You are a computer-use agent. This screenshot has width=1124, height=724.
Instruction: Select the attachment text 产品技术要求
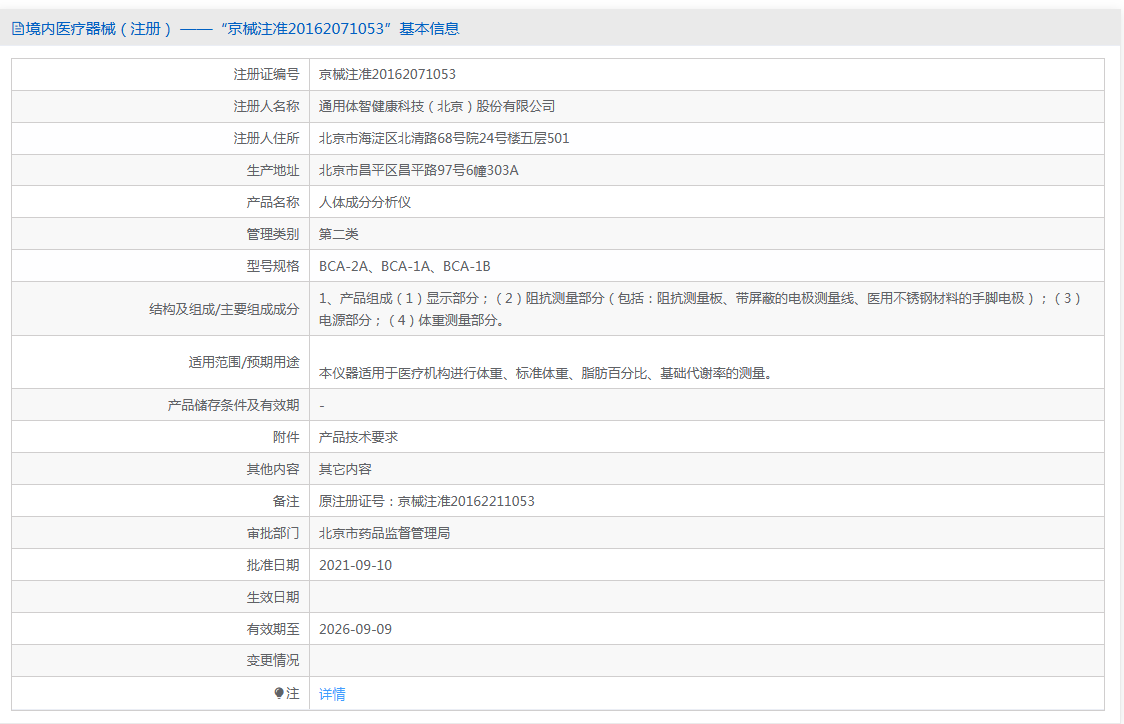pos(358,437)
